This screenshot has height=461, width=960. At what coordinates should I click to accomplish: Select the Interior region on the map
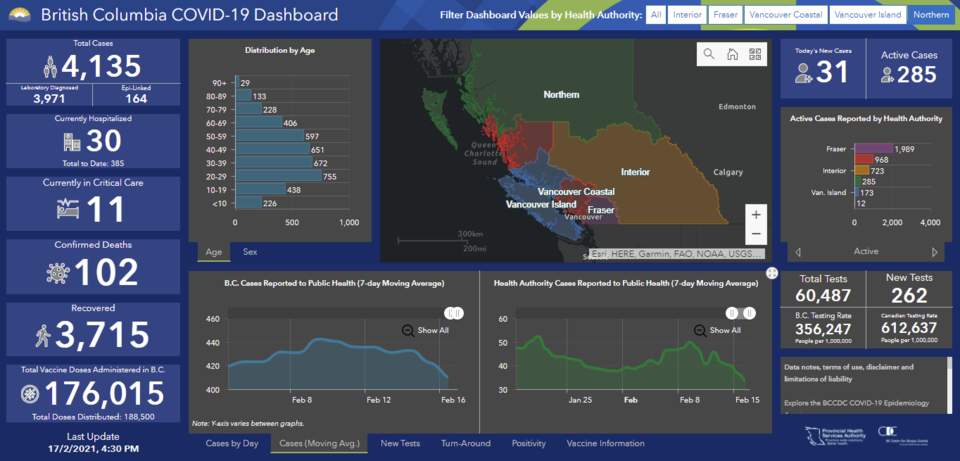coord(635,172)
